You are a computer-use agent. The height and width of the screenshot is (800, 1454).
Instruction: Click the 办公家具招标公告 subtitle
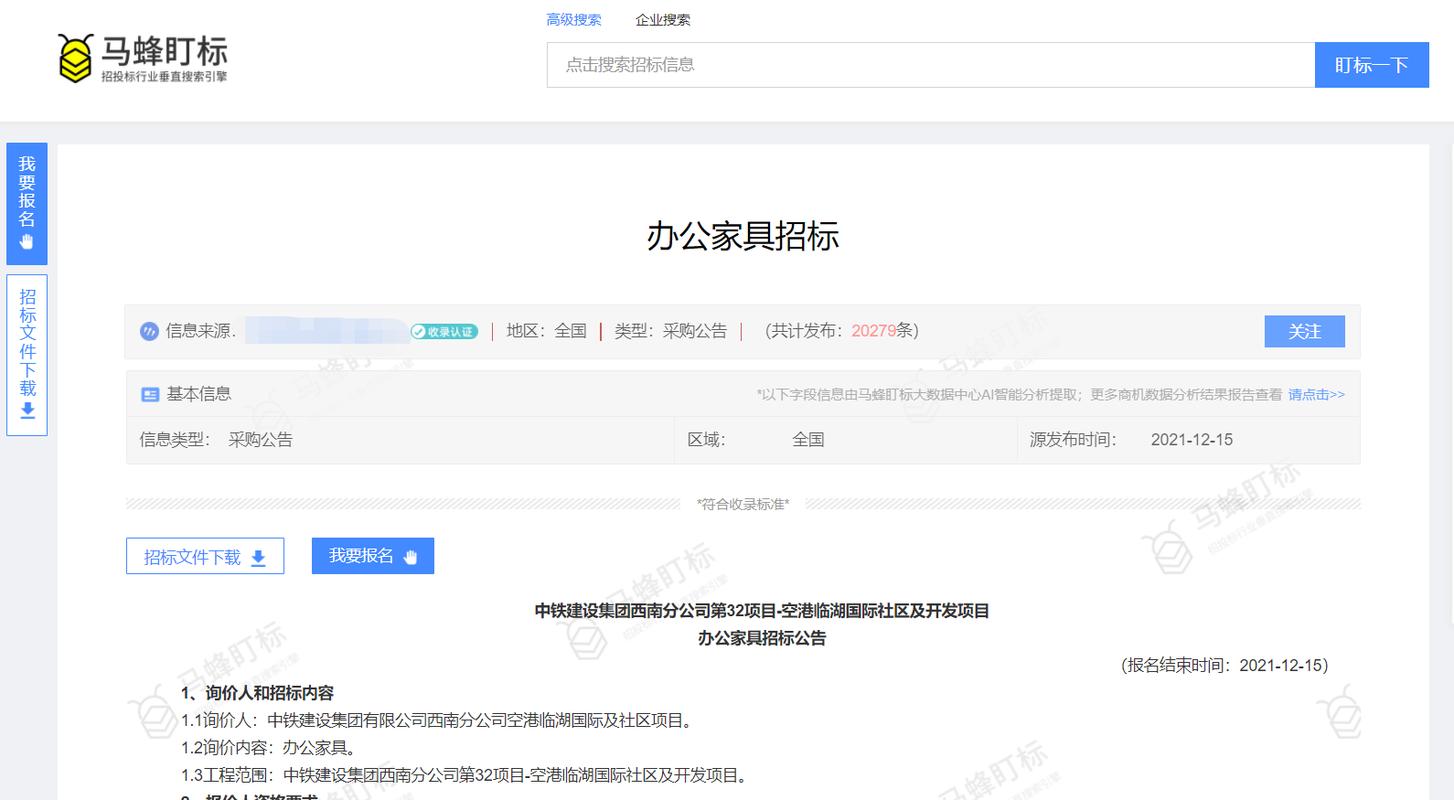pyautogui.click(x=762, y=638)
